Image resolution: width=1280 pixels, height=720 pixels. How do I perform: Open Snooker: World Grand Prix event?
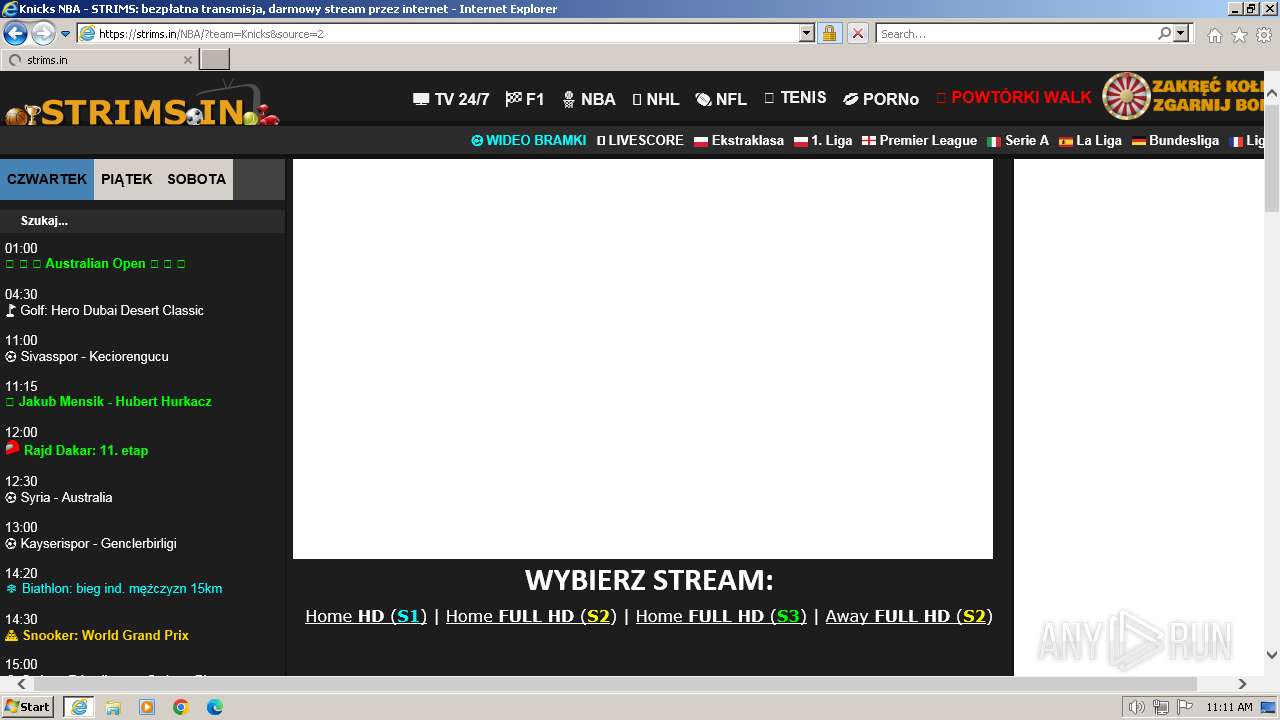[x=97, y=635]
